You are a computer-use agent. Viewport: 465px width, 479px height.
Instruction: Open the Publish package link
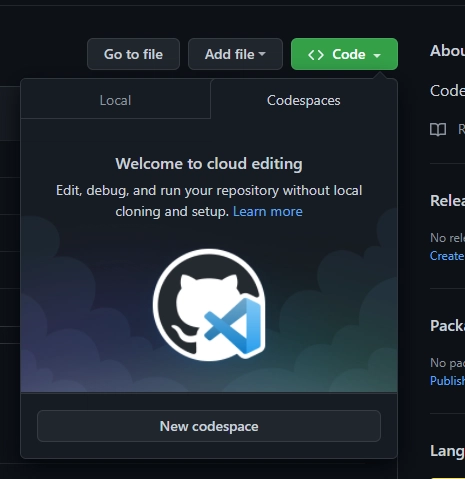(447, 380)
